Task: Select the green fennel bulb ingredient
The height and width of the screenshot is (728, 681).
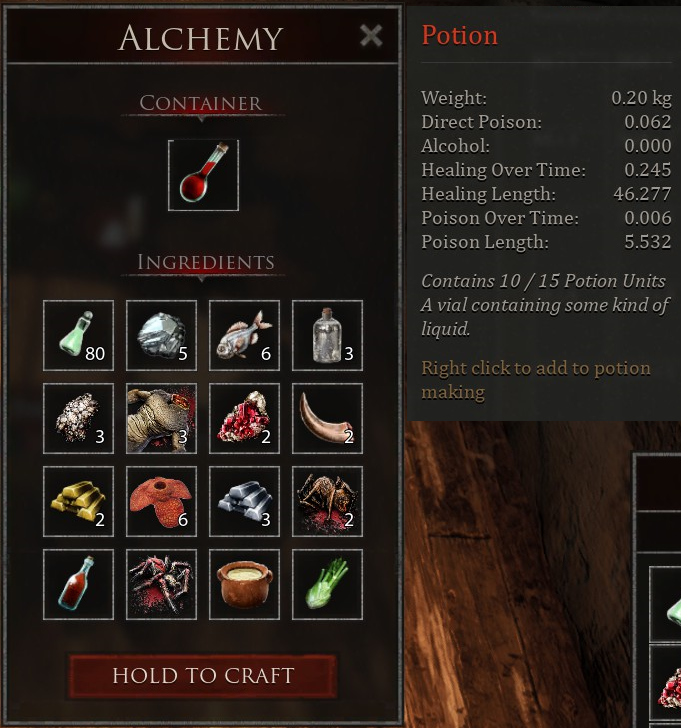Action: (327, 585)
